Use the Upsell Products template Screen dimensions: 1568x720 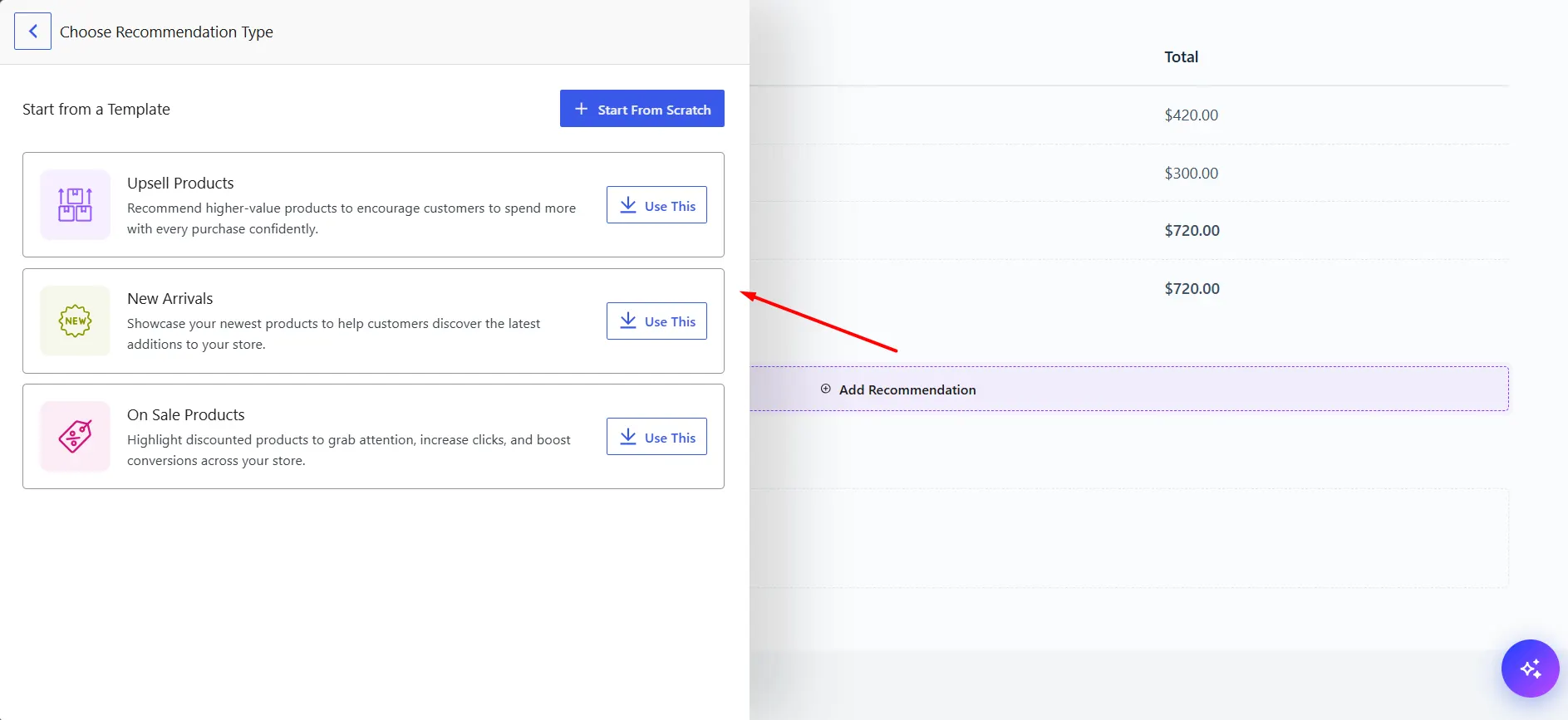(656, 205)
